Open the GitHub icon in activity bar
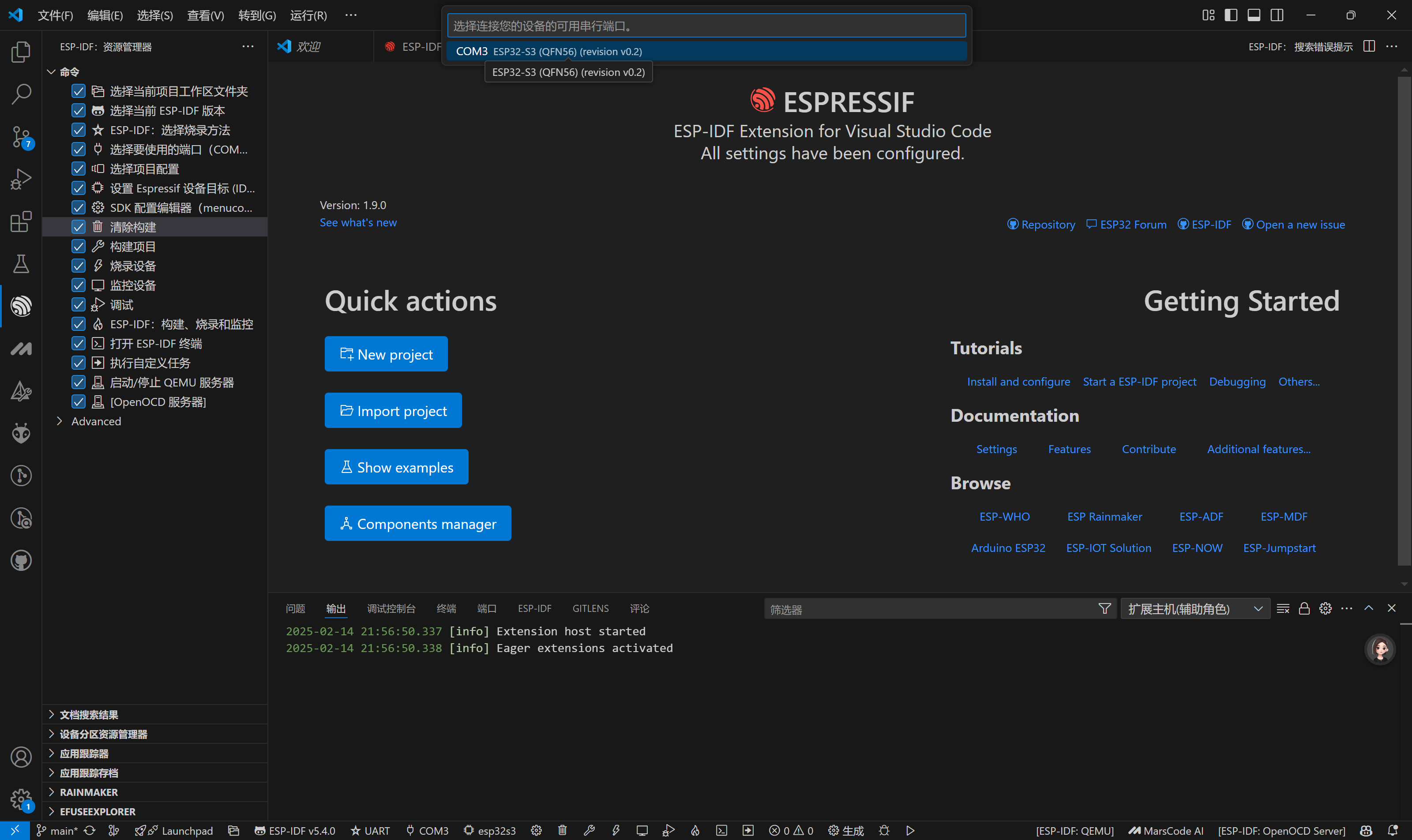The height and width of the screenshot is (840, 1412). 21,560
